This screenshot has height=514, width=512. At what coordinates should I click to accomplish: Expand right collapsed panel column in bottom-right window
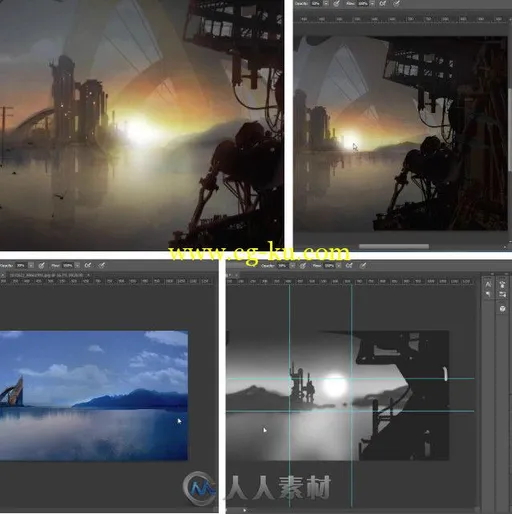pos(506,274)
